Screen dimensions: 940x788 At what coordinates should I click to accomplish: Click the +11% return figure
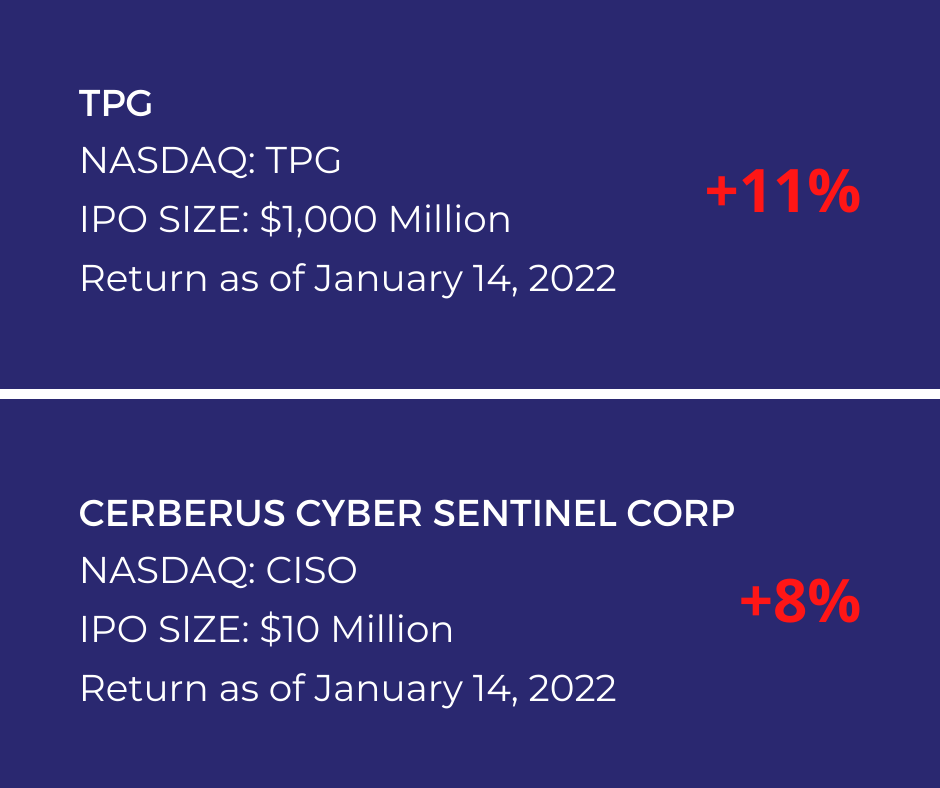783,192
